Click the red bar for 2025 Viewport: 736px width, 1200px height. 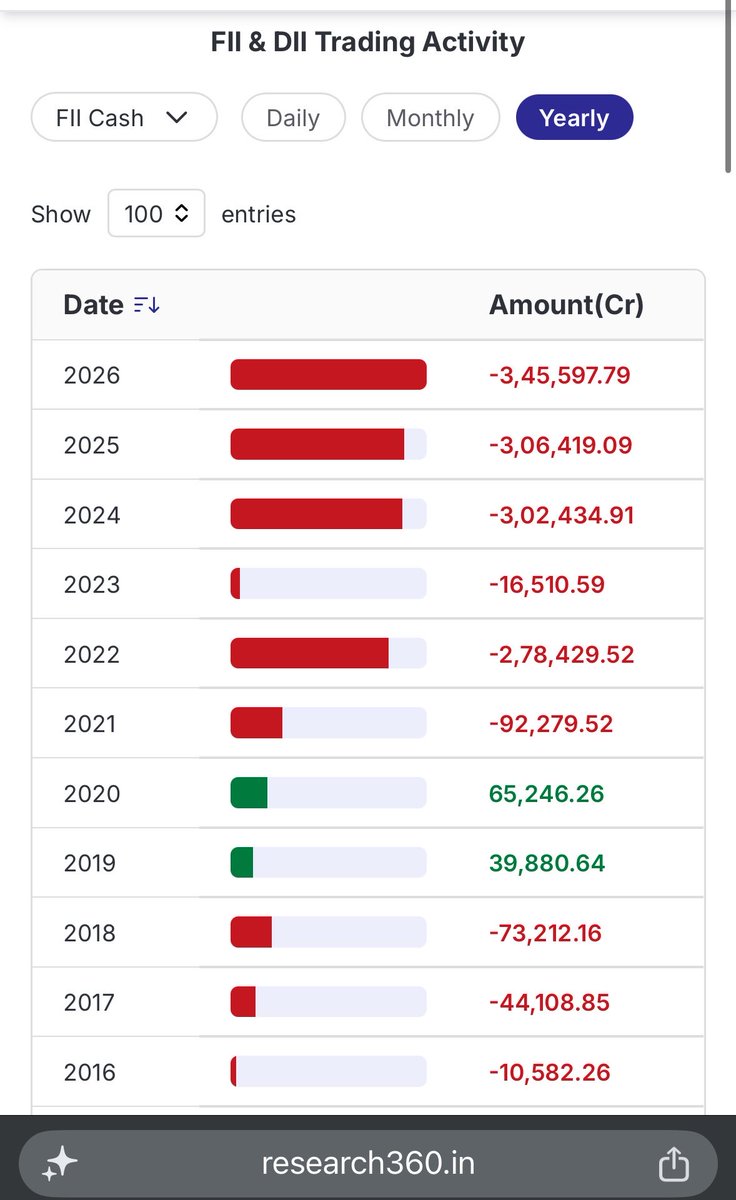tap(317, 445)
